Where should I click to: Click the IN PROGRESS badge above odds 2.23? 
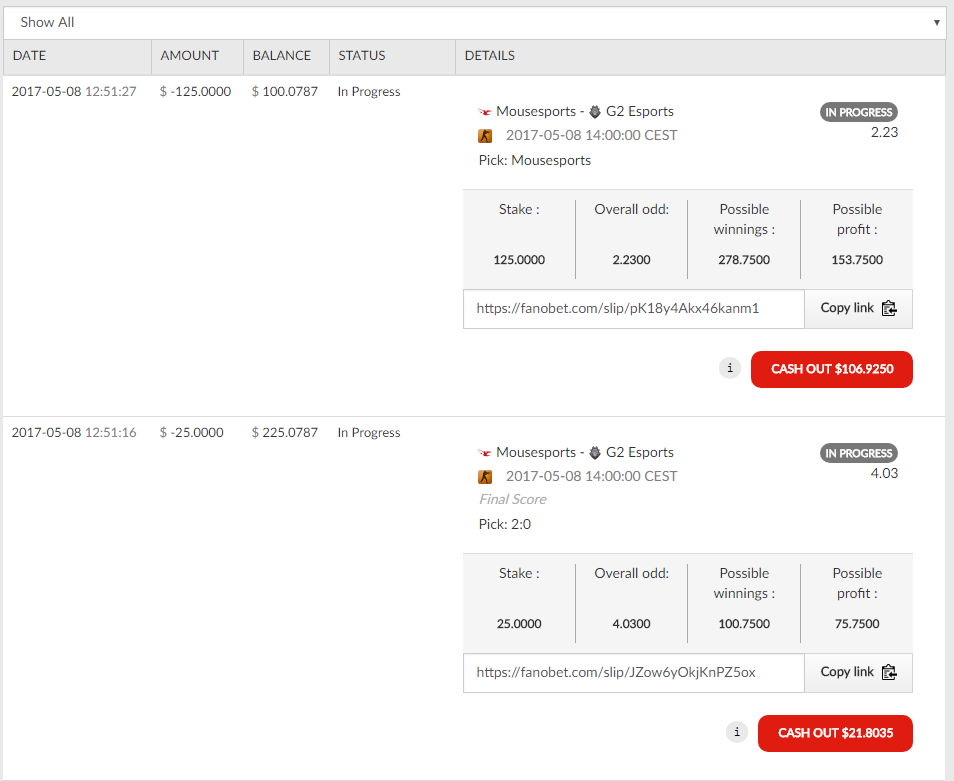pos(858,112)
